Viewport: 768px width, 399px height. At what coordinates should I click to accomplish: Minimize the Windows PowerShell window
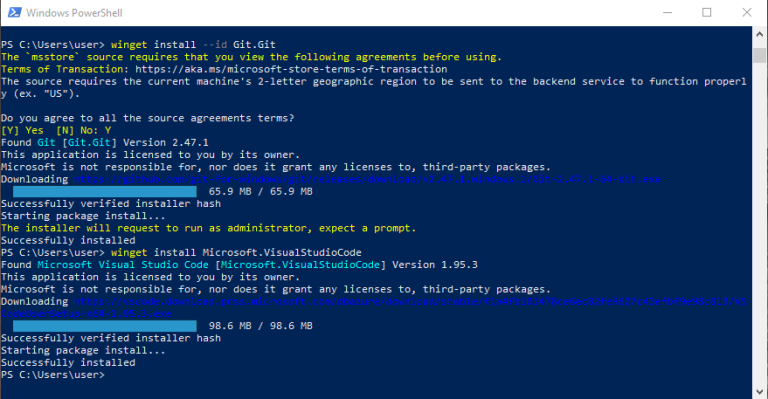pos(667,13)
